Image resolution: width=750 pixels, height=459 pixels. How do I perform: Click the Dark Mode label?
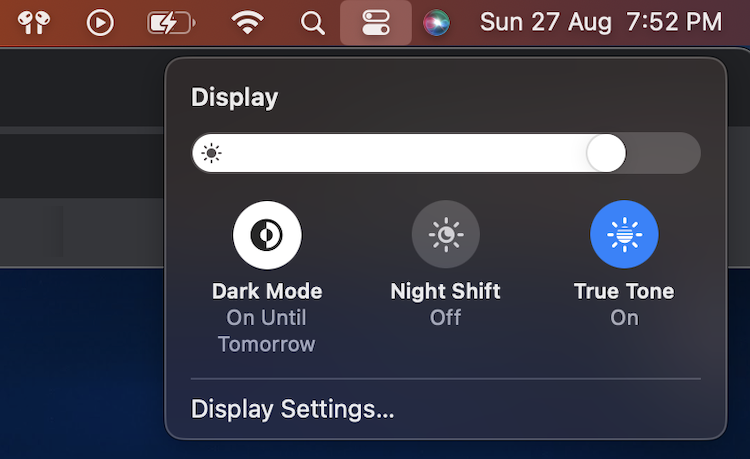pyautogui.click(x=267, y=291)
